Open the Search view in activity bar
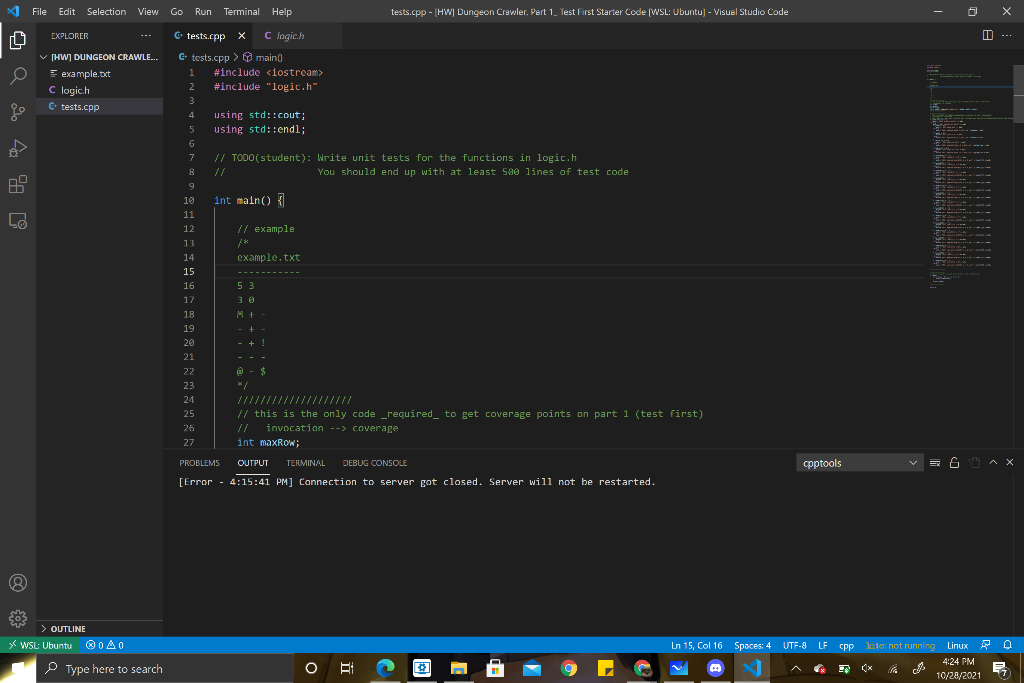The image size is (1024, 683). click(18, 76)
